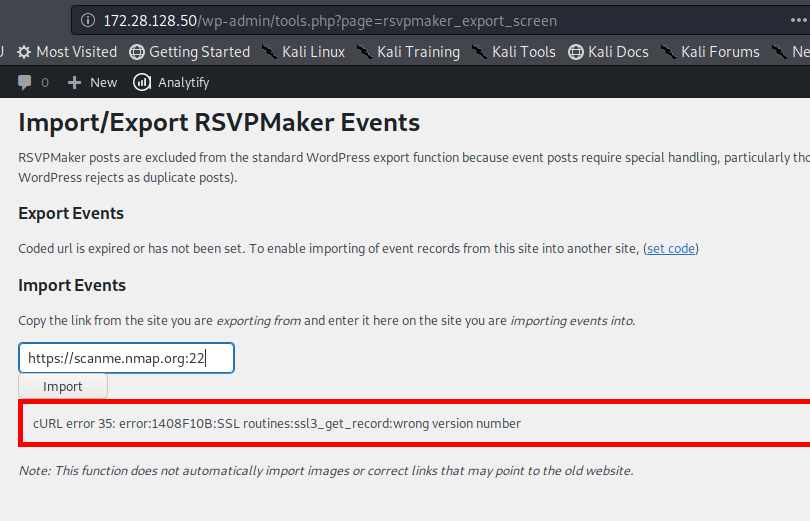
Task: Click the globe icon beside Kali Docs
Action: (575, 52)
